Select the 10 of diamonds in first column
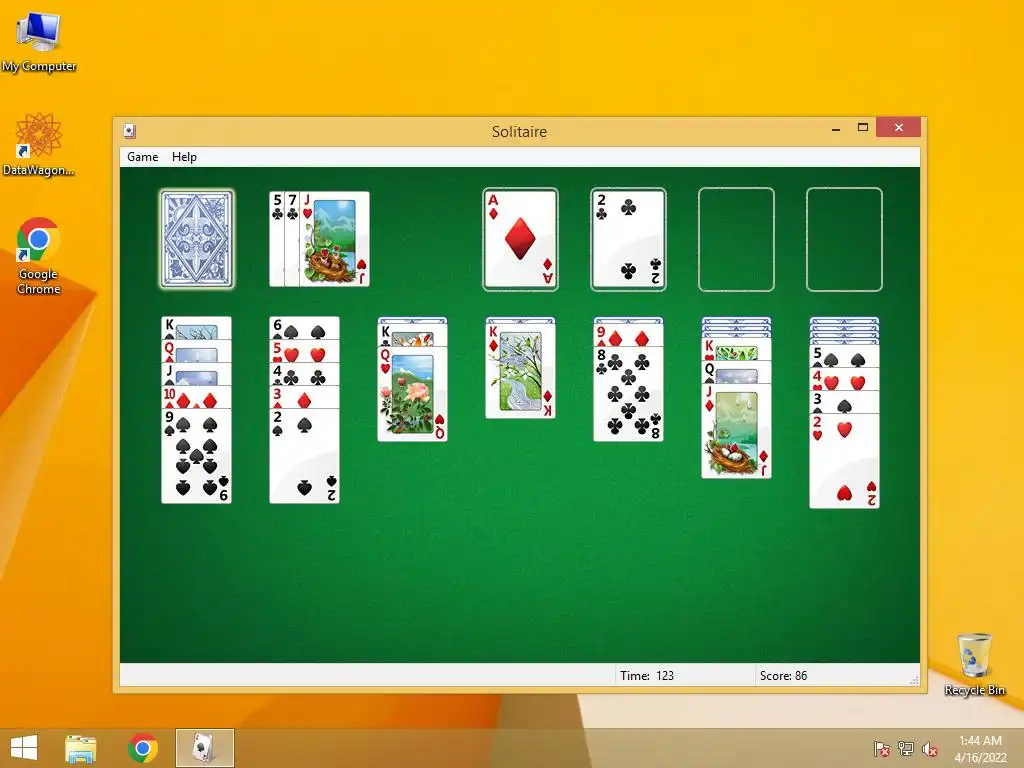Image resolution: width=1024 pixels, height=768 pixels. (x=197, y=397)
